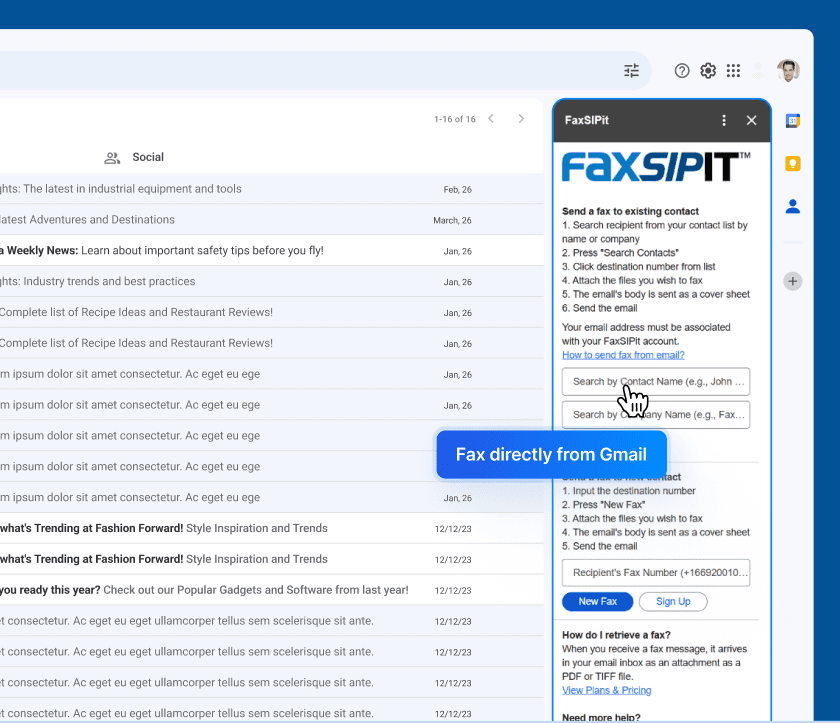The height and width of the screenshot is (723, 840).
Task: Go to newer emails arrow
Action: [491, 119]
